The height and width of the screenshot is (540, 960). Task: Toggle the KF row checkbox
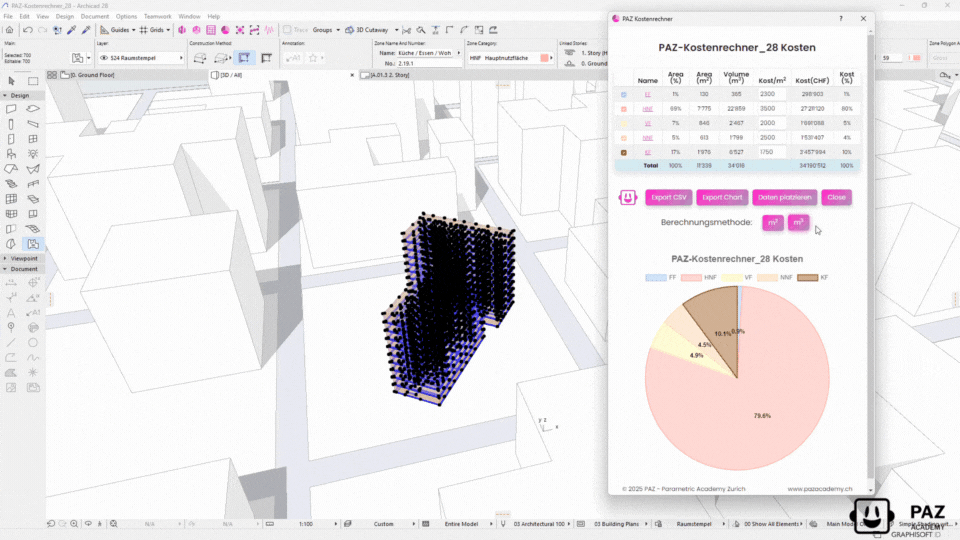(624, 152)
